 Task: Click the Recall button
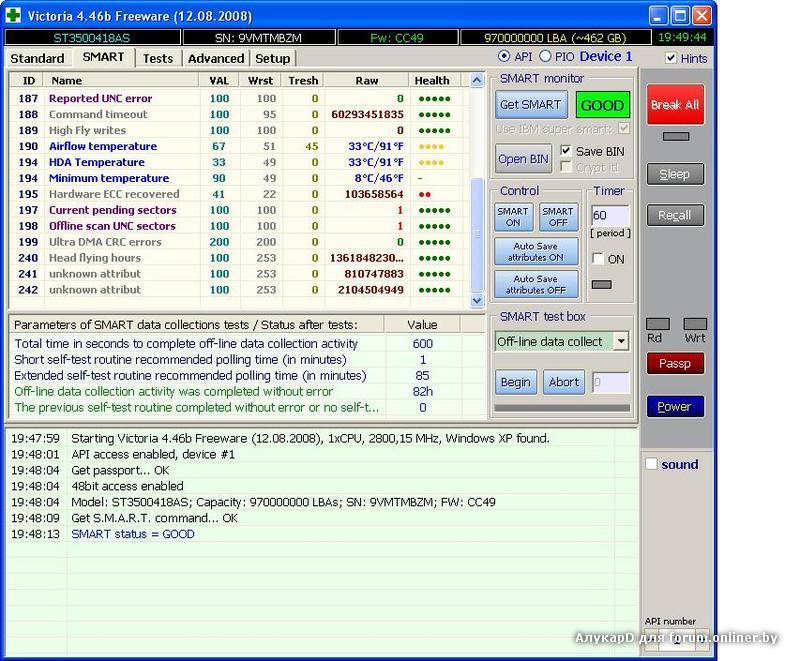click(675, 215)
